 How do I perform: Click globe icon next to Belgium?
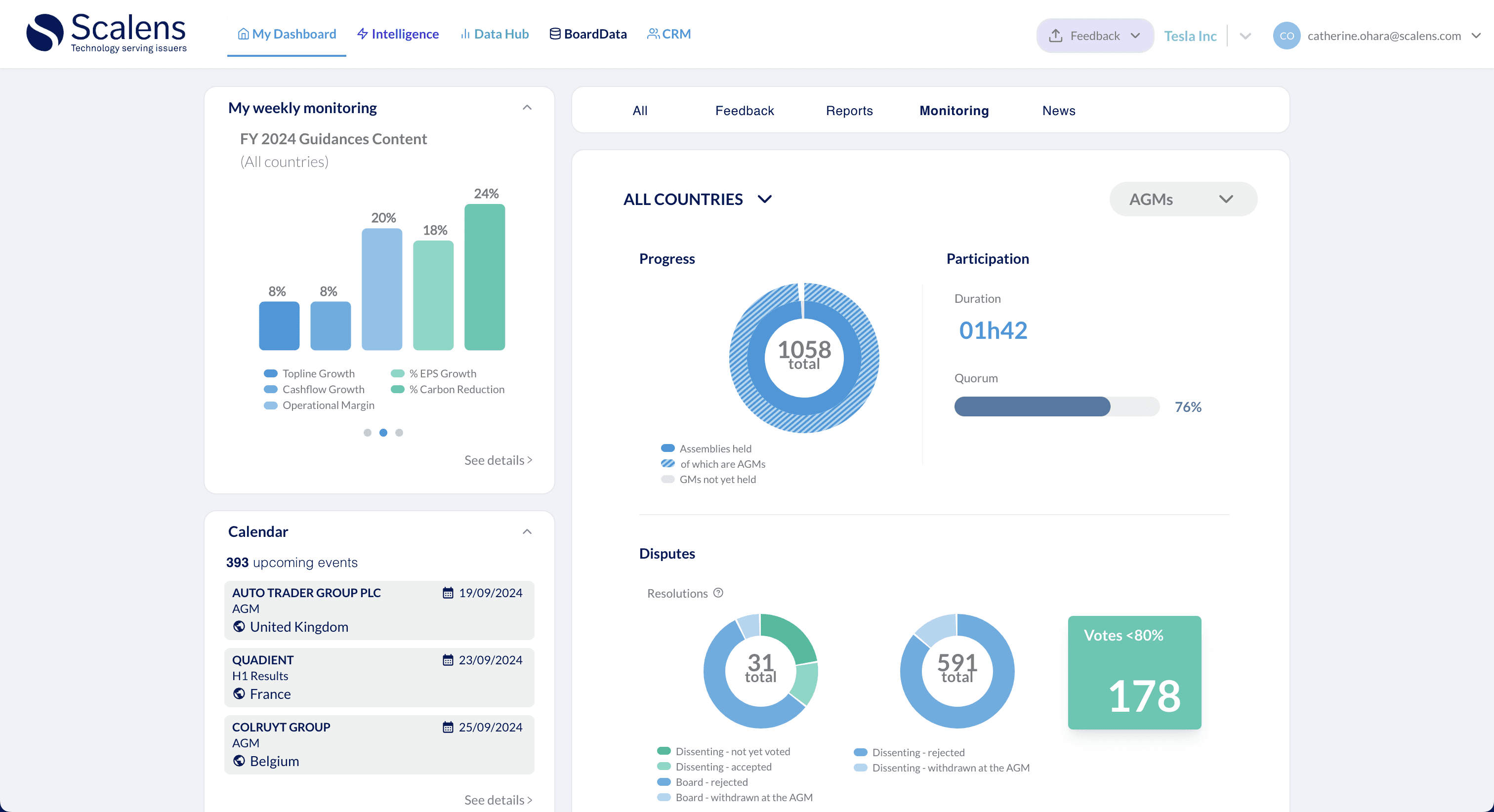(x=239, y=761)
